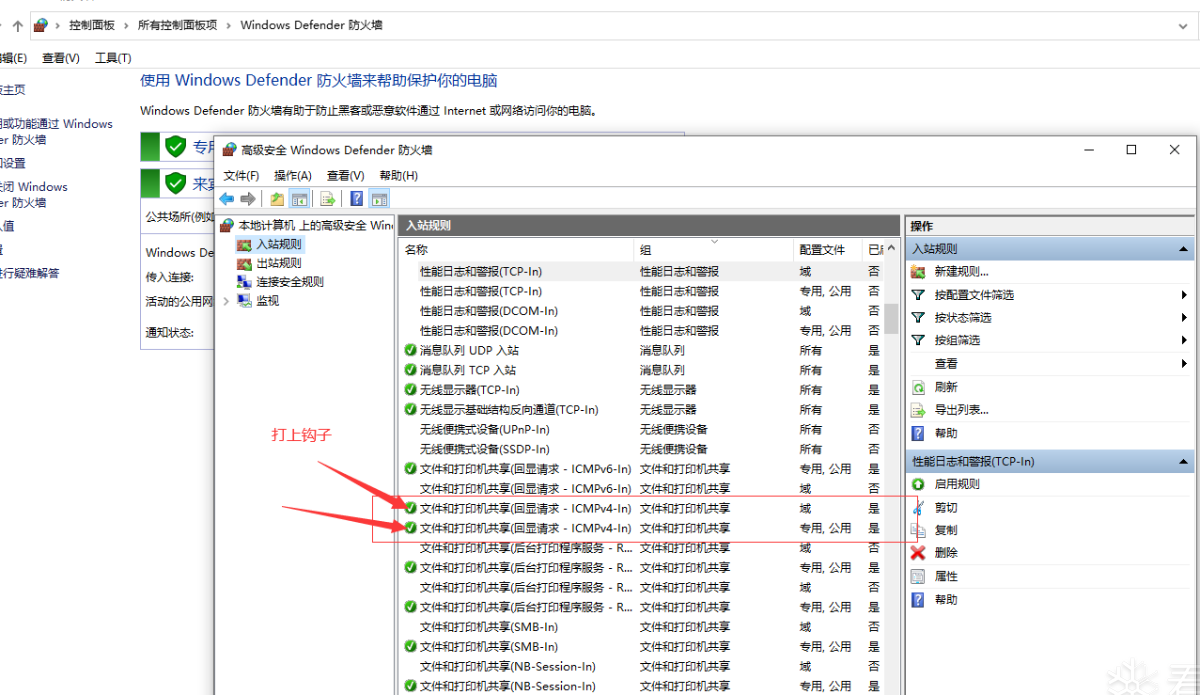Open the chevron dropdown after 所有控制面板项 breadcrumb
Screen dimensions: 1200x695
229,25
